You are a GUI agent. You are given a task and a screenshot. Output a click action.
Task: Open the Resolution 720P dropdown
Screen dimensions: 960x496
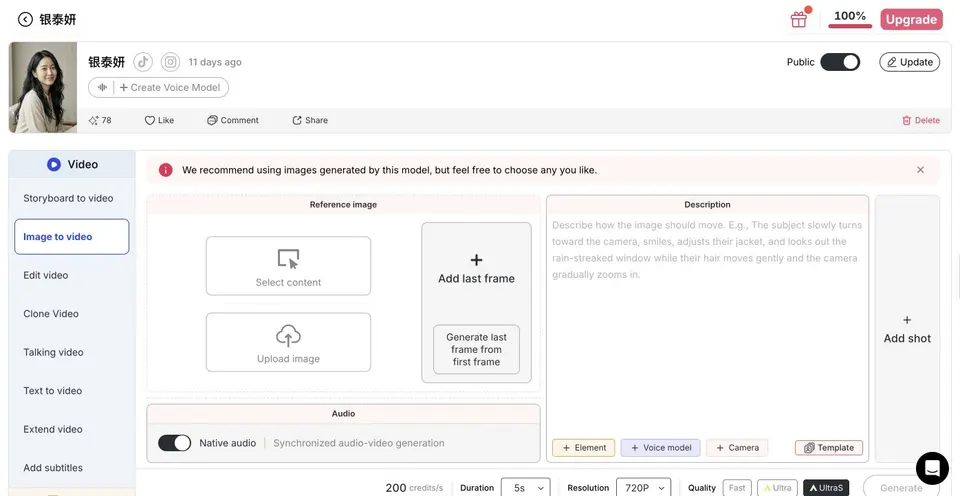point(643,488)
